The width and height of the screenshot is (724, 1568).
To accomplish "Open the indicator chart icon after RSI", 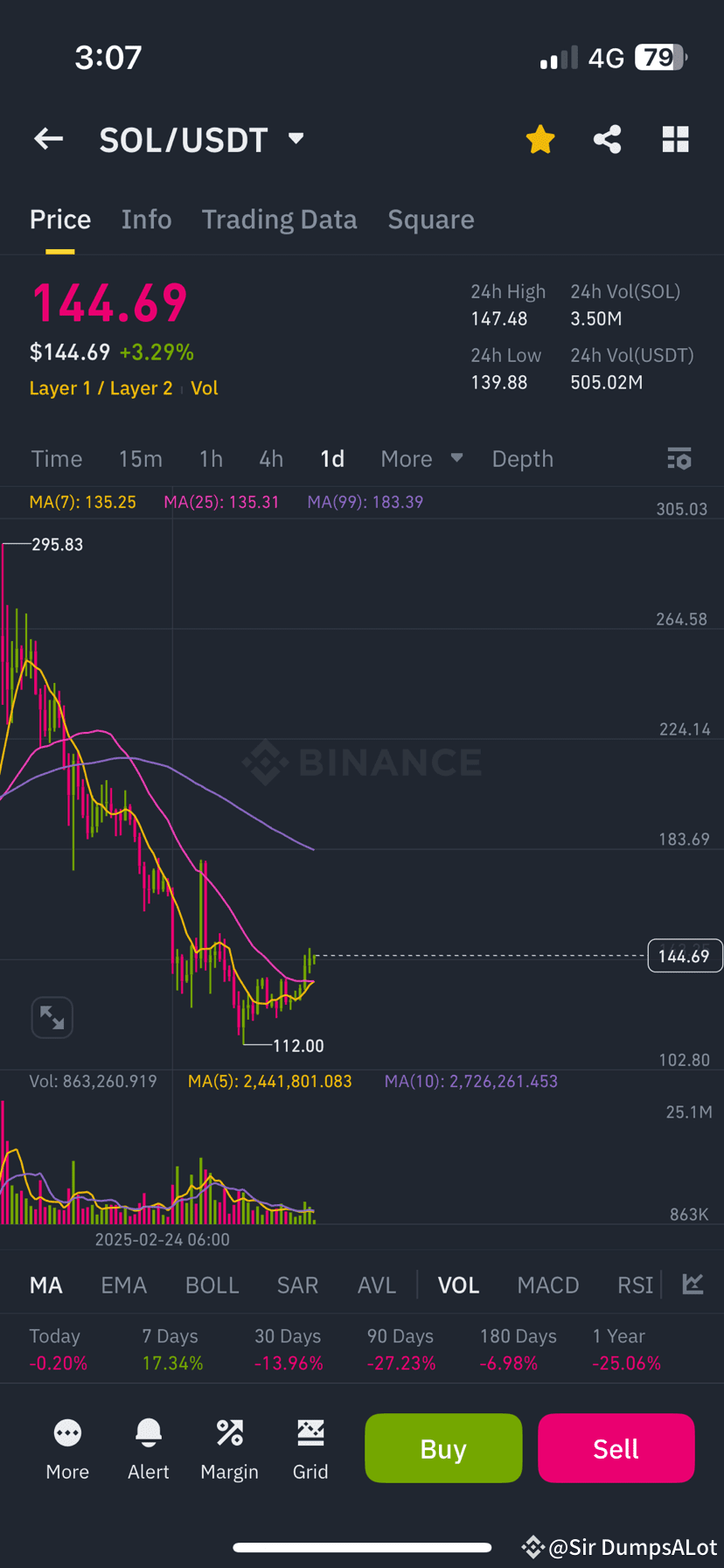I will (x=693, y=1284).
